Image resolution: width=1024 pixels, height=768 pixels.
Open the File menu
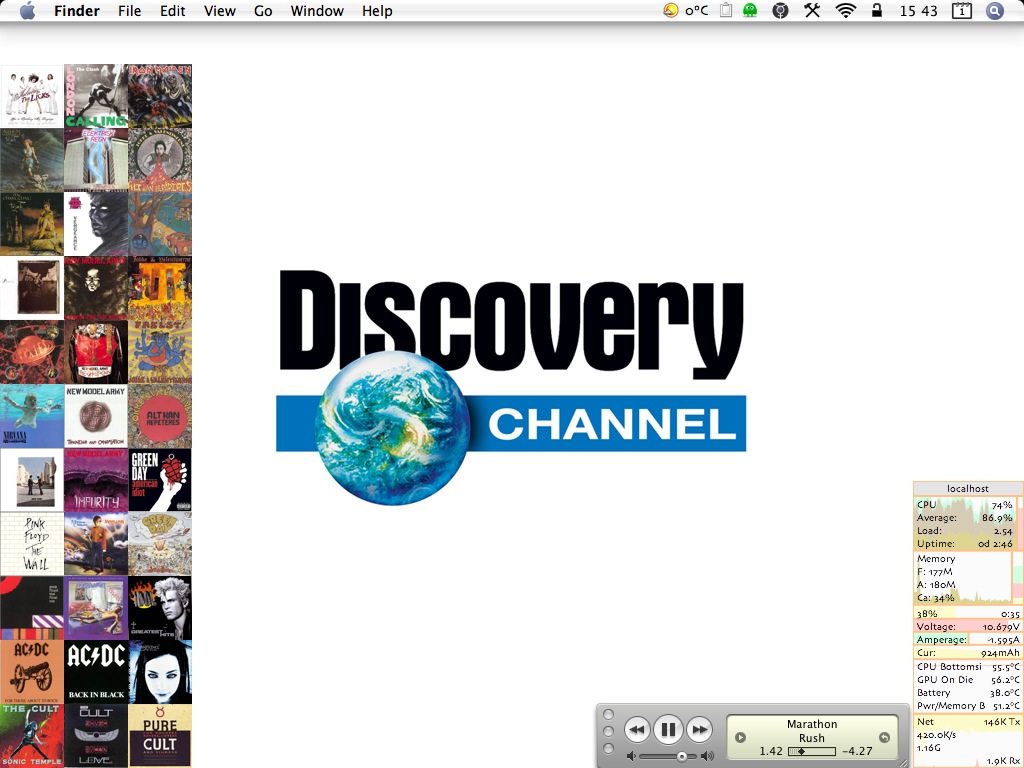(x=129, y=11)
